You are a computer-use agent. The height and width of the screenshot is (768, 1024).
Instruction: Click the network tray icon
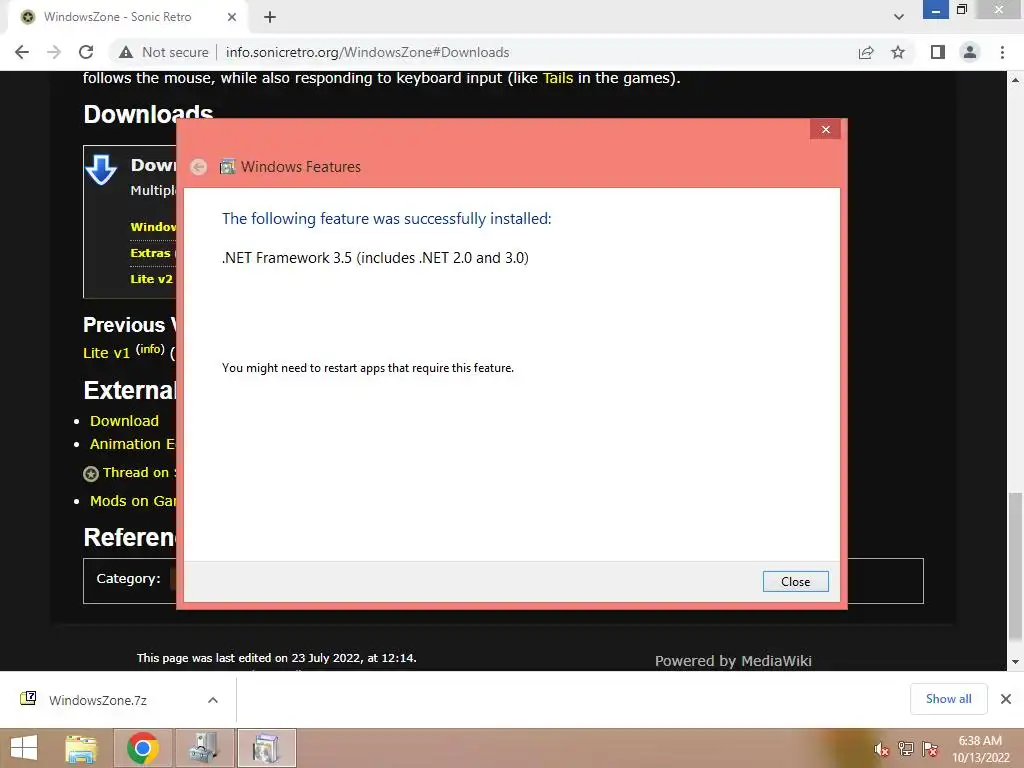click(x=905, y=749)
